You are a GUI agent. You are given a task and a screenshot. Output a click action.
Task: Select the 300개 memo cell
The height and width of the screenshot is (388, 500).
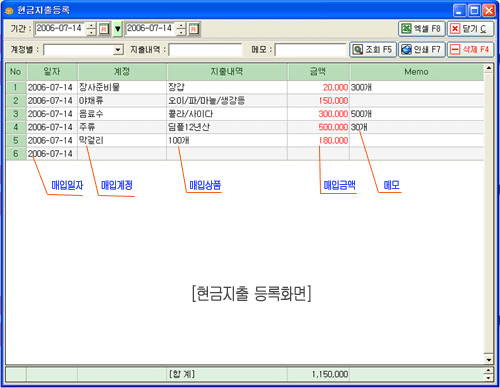(x=417, y=87)
